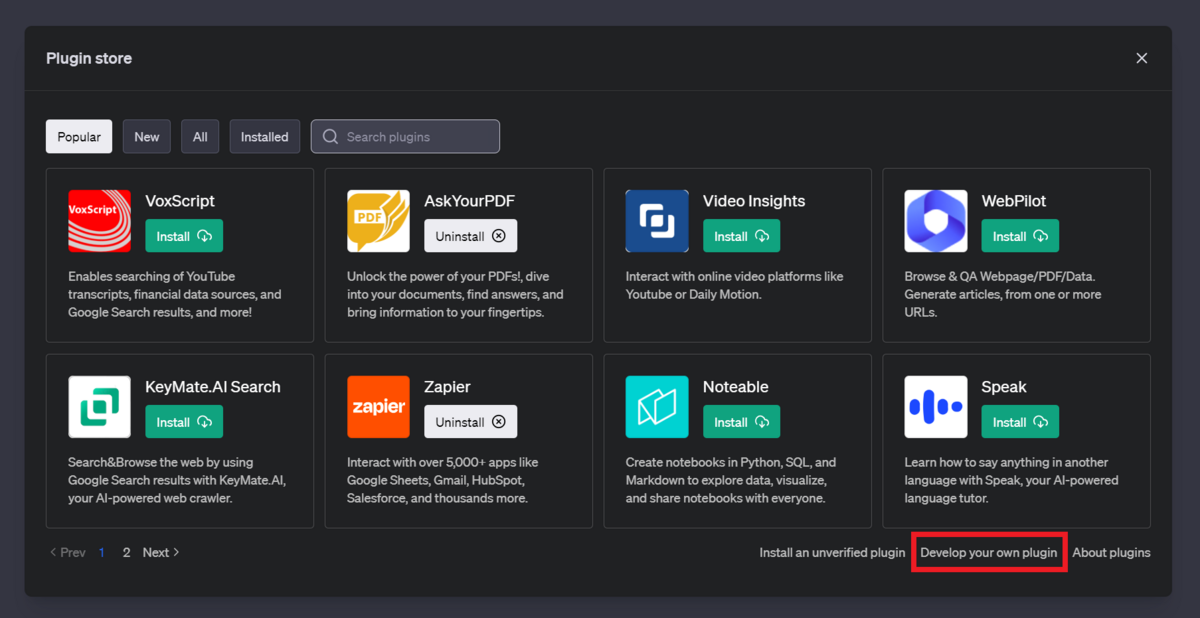
Task: Uninstall the Zapier plugin
Action: [x=471, y=422]
